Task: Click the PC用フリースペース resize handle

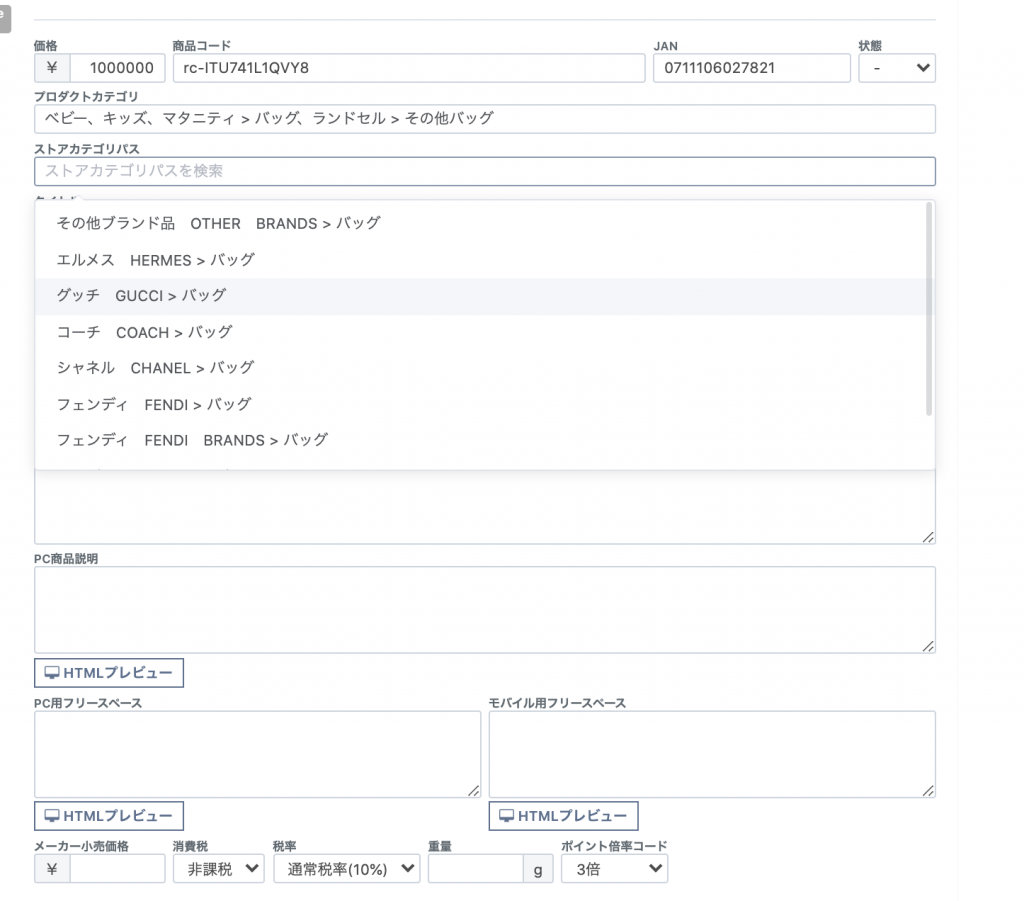Action: [473, 791]
